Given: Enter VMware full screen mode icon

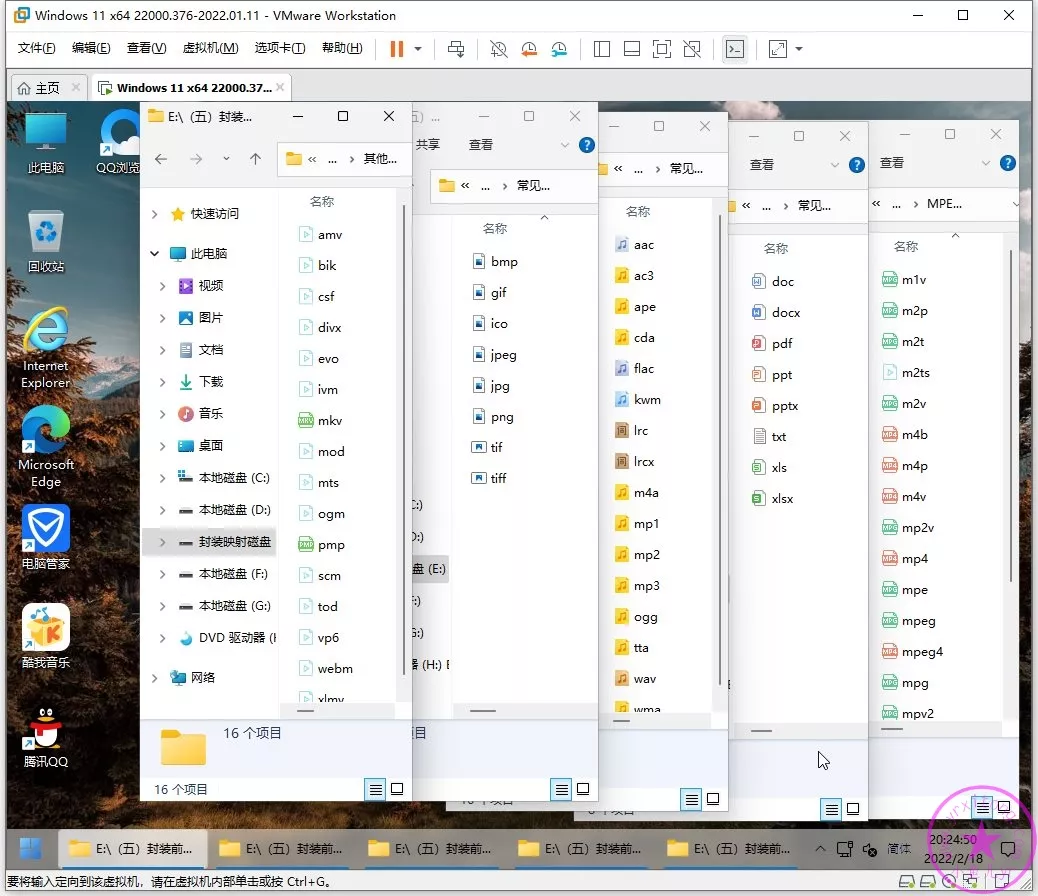Looking at the screenshot, I should pyautogui.click(x=661, y=49).
